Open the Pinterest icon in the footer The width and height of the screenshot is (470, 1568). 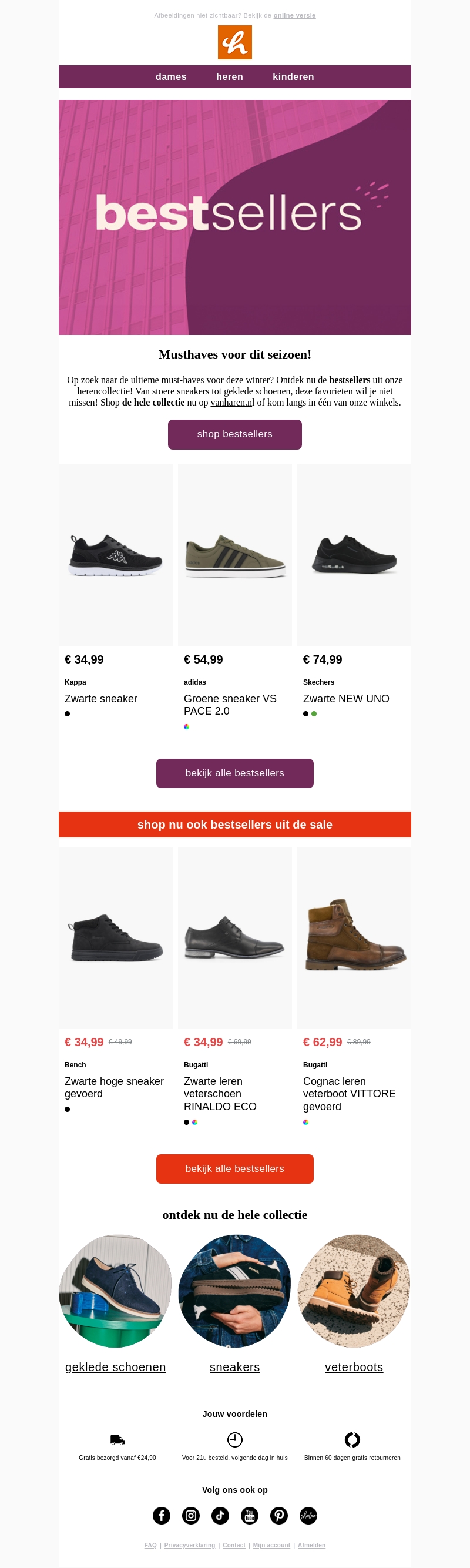[x=278, y=1516]
